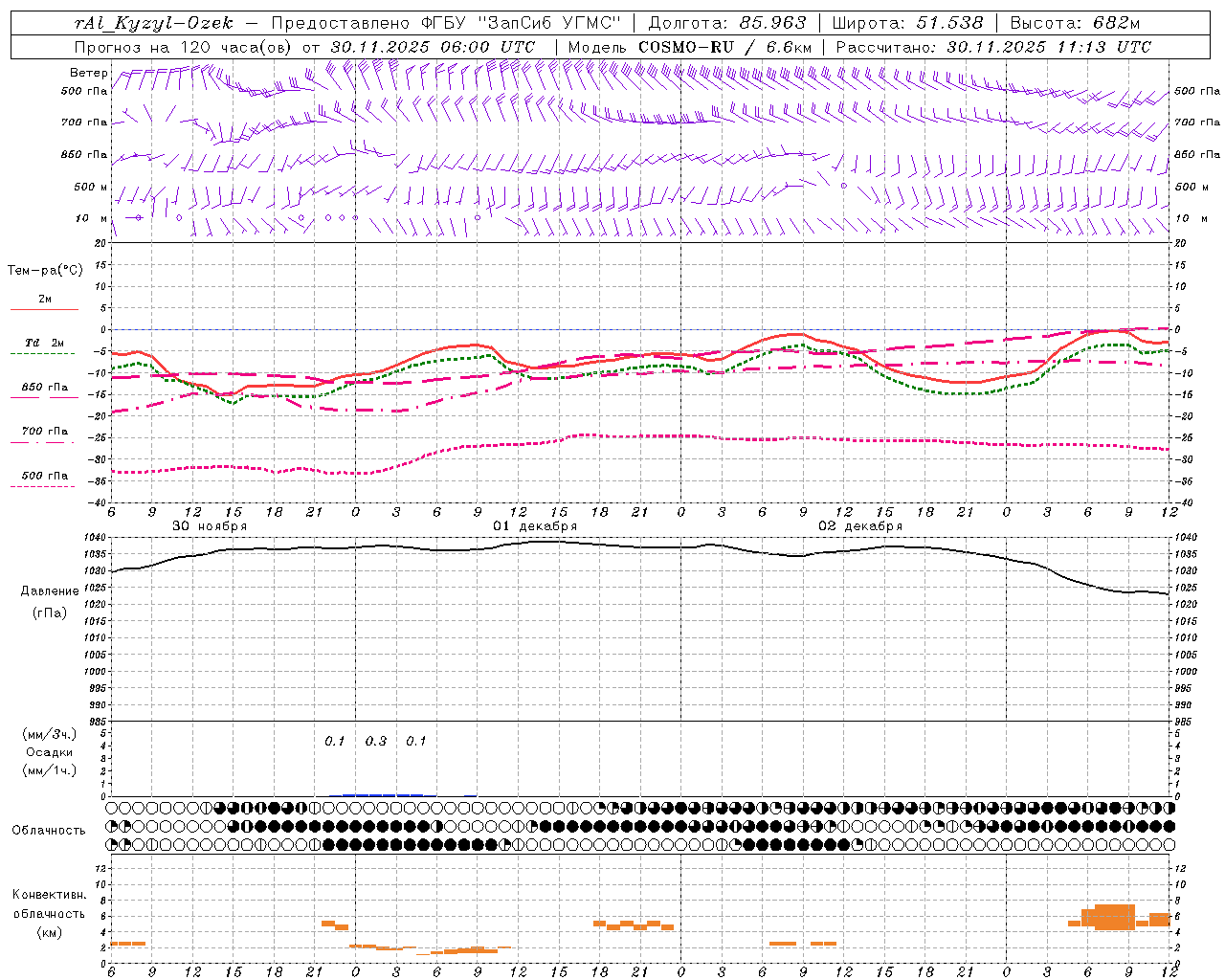Viewport: 1225px width, 980px height.
Task: Click the (мм/1ч.) precipitation unit label
Action: 50,770
